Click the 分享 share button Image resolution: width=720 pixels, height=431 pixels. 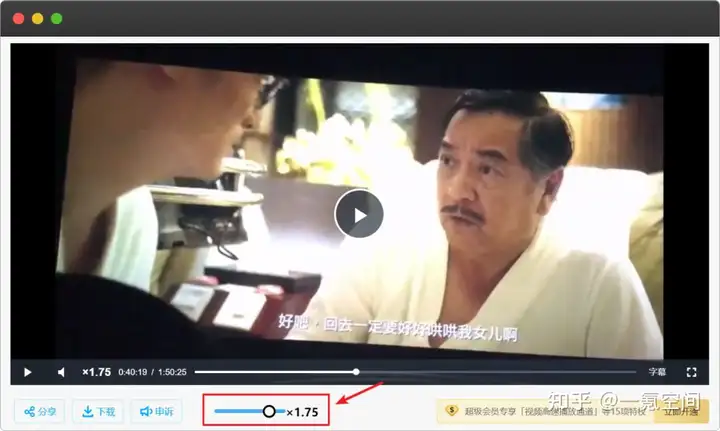point(39,411)
